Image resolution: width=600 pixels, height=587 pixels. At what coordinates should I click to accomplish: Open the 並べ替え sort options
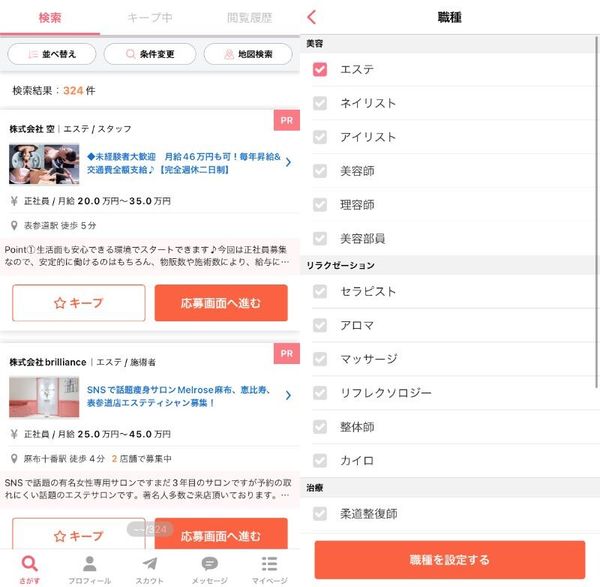(x=52, y=54)
